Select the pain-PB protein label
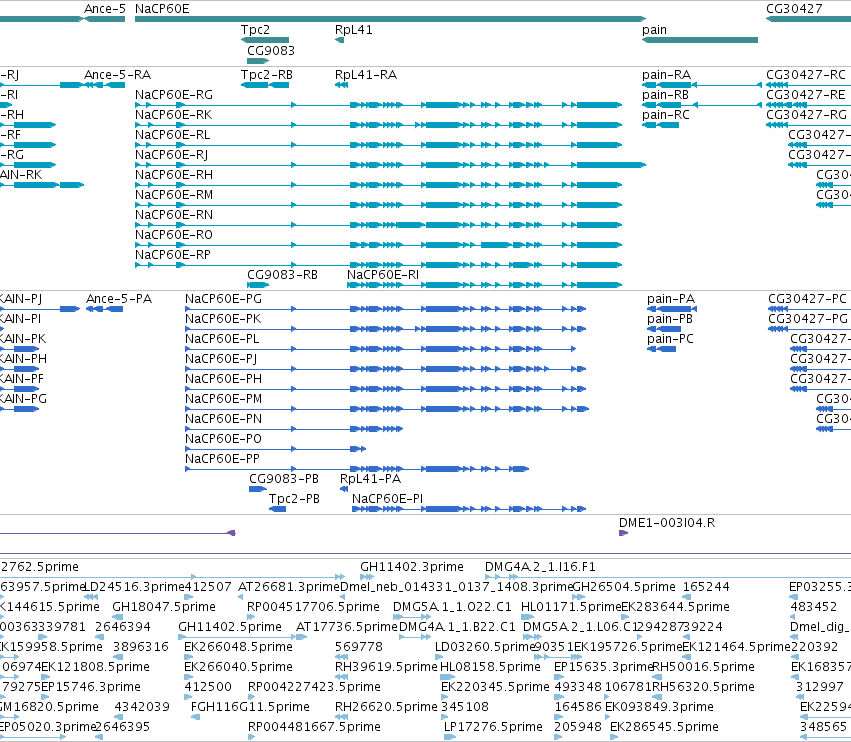Image resolution: width=851 pixels, height=742 pixels. pyautogui.click(x=670, y=319)
